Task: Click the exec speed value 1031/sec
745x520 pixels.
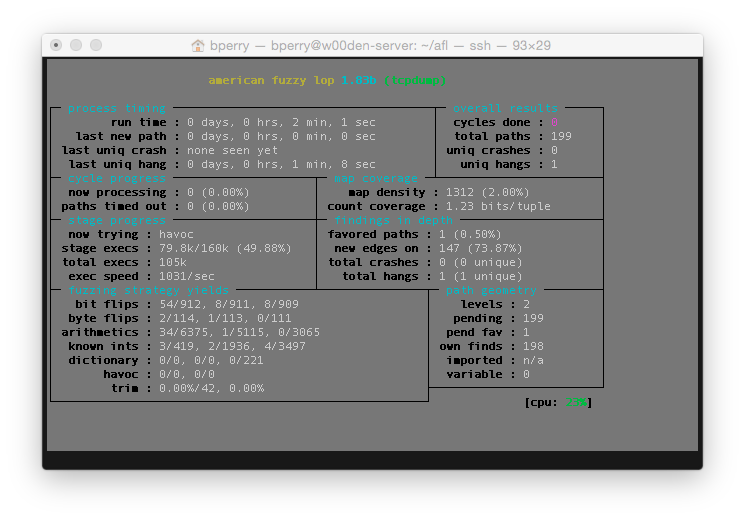Action: pyautogui.click(x=187, y=277)
